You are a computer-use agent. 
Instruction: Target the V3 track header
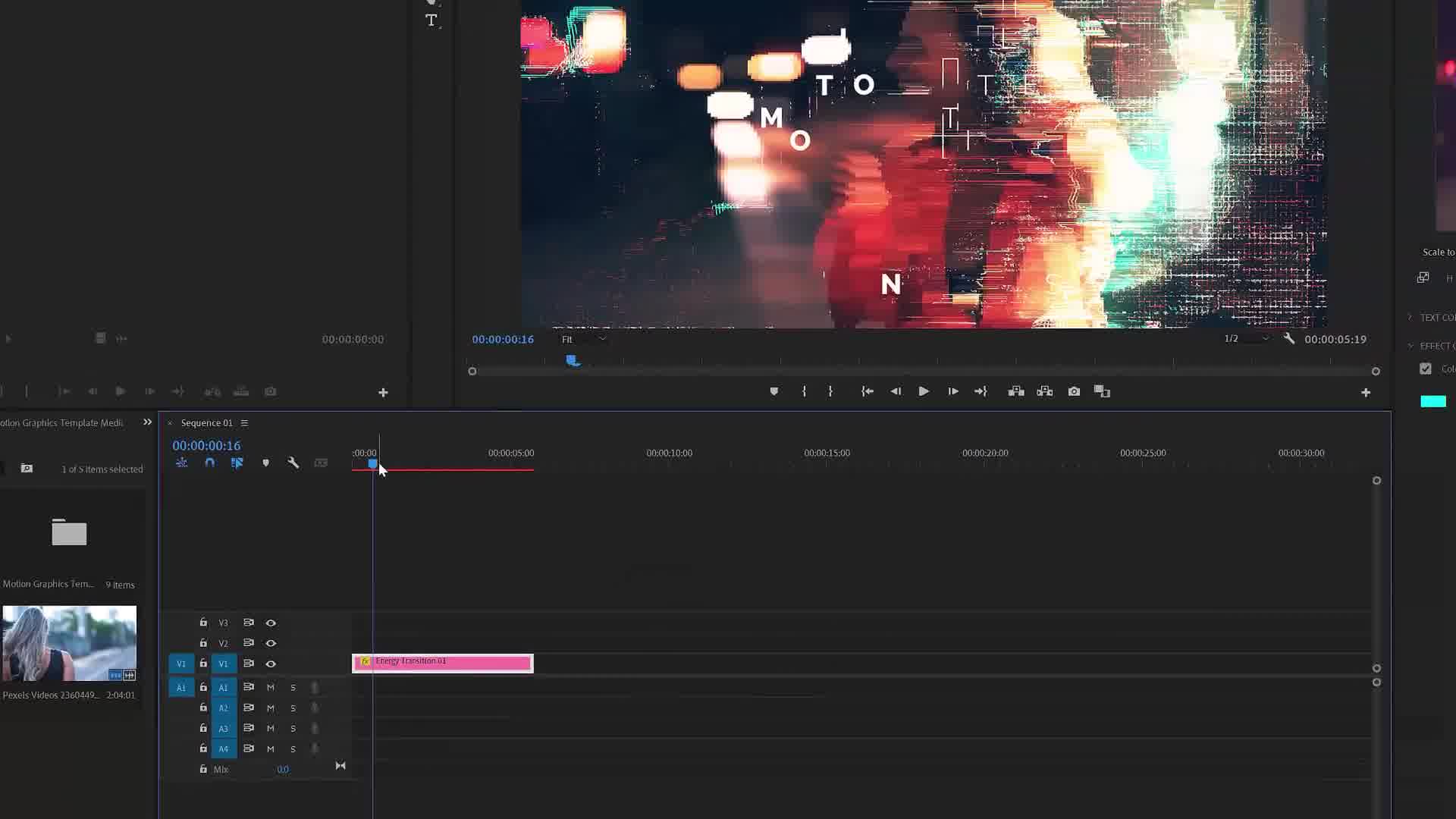224,623
